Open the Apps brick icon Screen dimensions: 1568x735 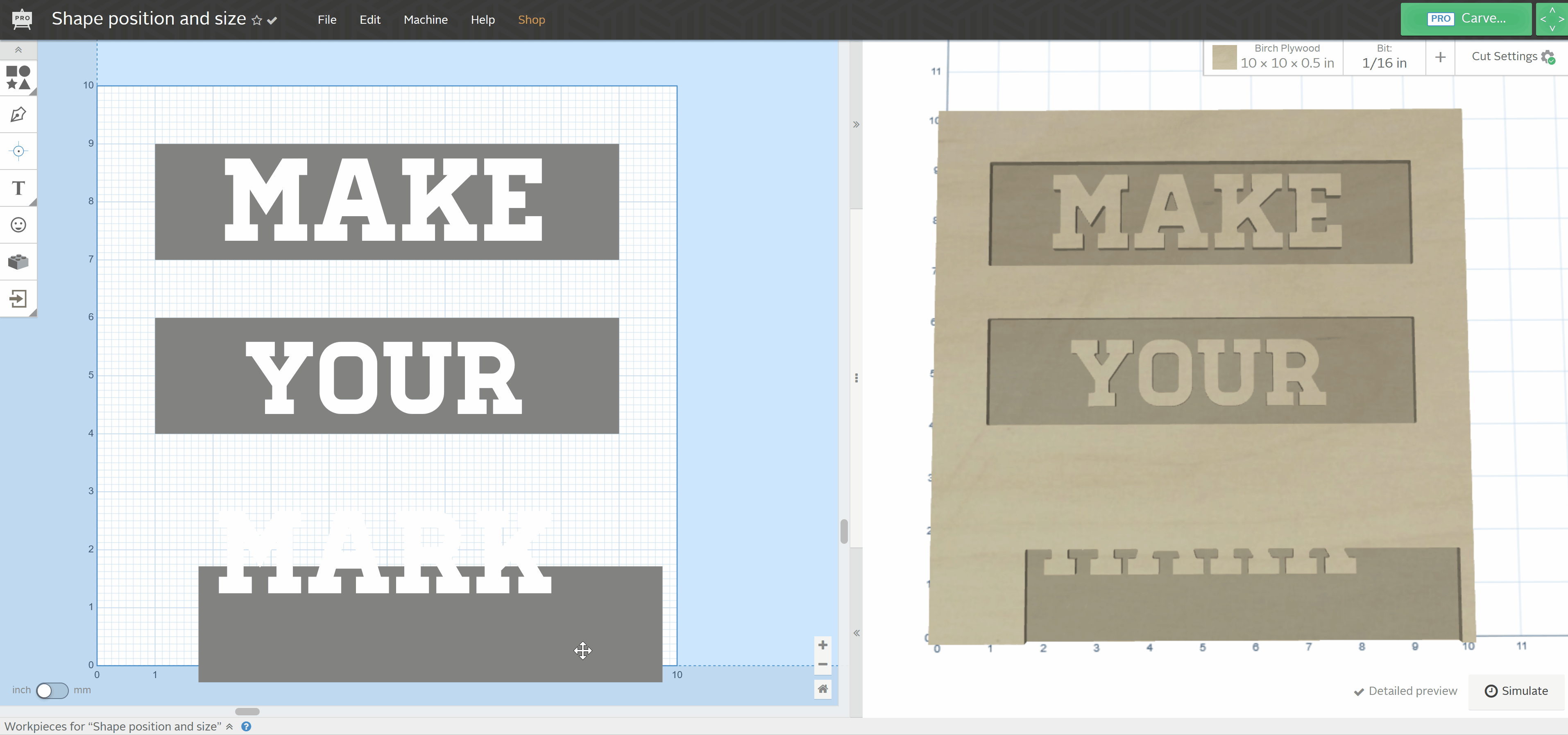point(18,262)
